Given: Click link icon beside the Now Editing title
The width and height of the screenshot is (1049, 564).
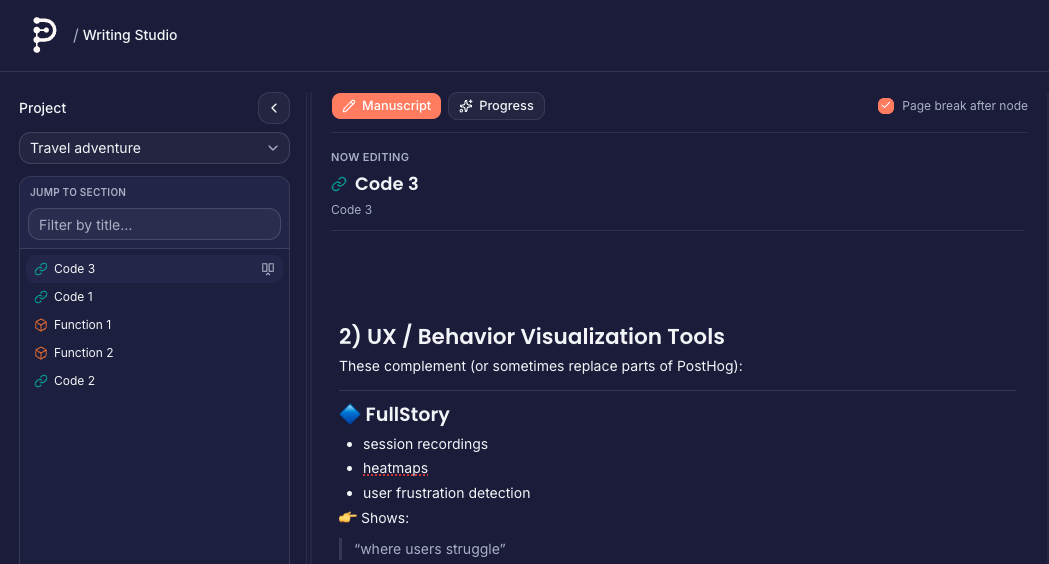Looking at the screenshot, I should pyautogui.click(x=339, y=184).
